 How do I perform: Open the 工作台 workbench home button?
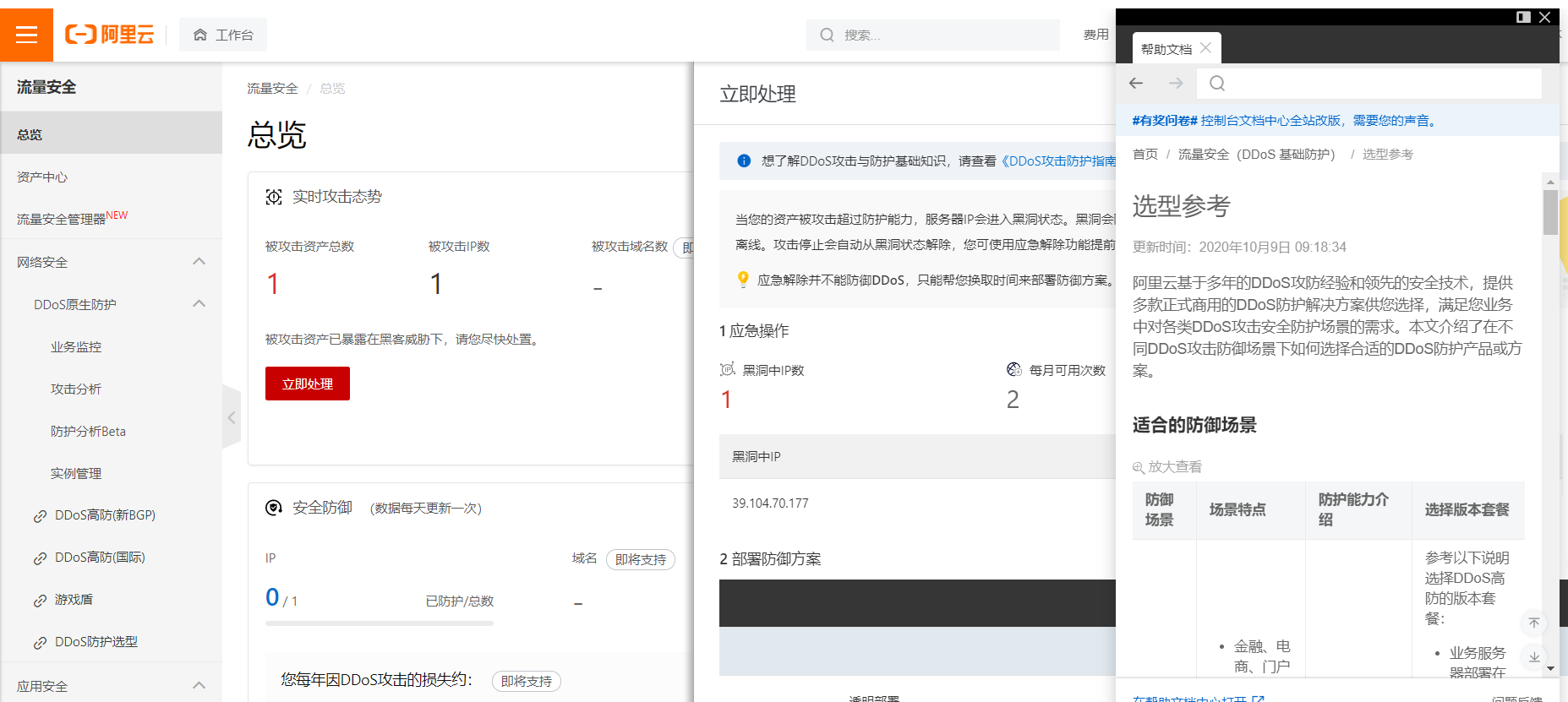coord(223,35)
